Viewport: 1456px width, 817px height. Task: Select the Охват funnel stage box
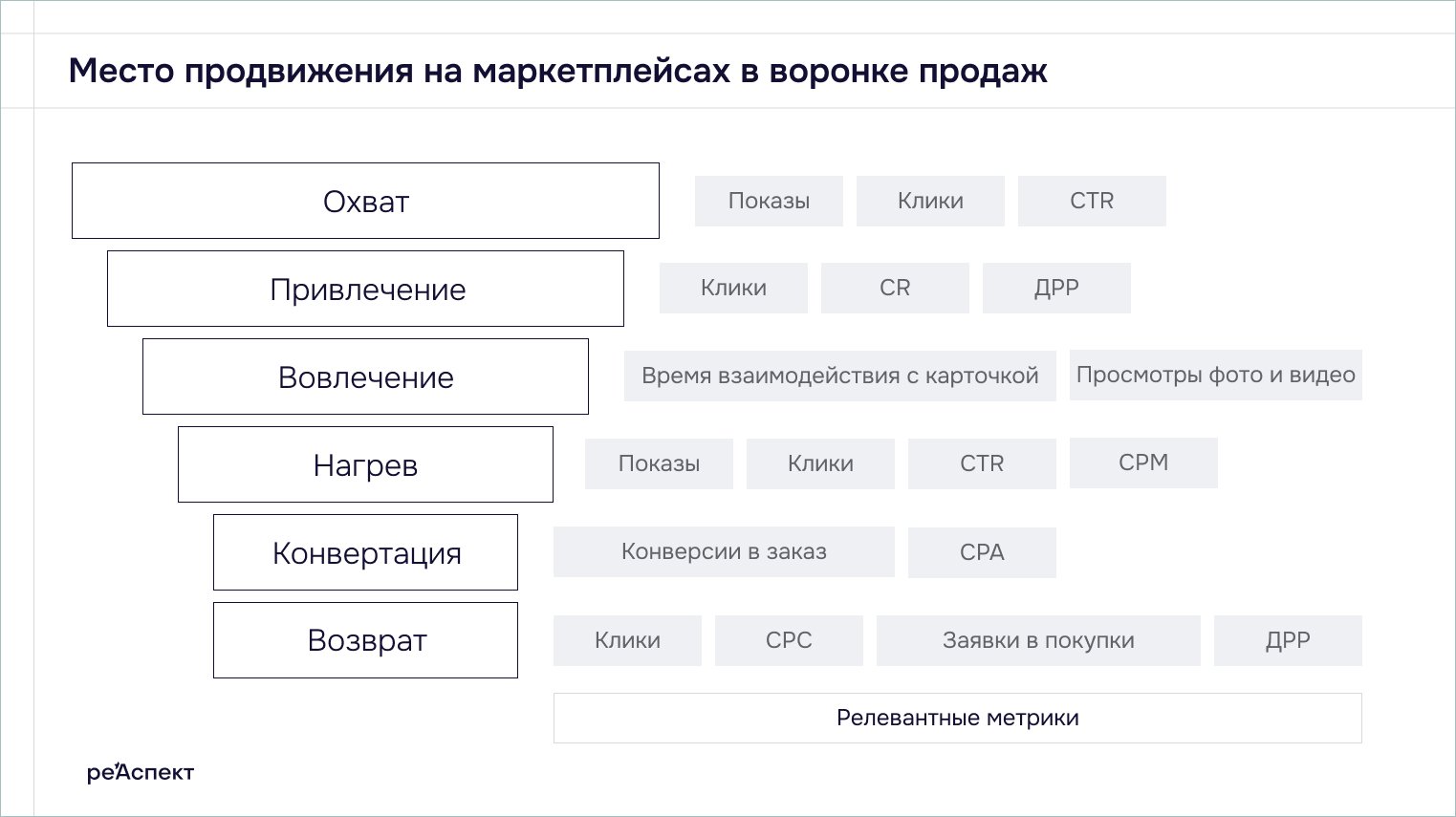coord(365,201)
